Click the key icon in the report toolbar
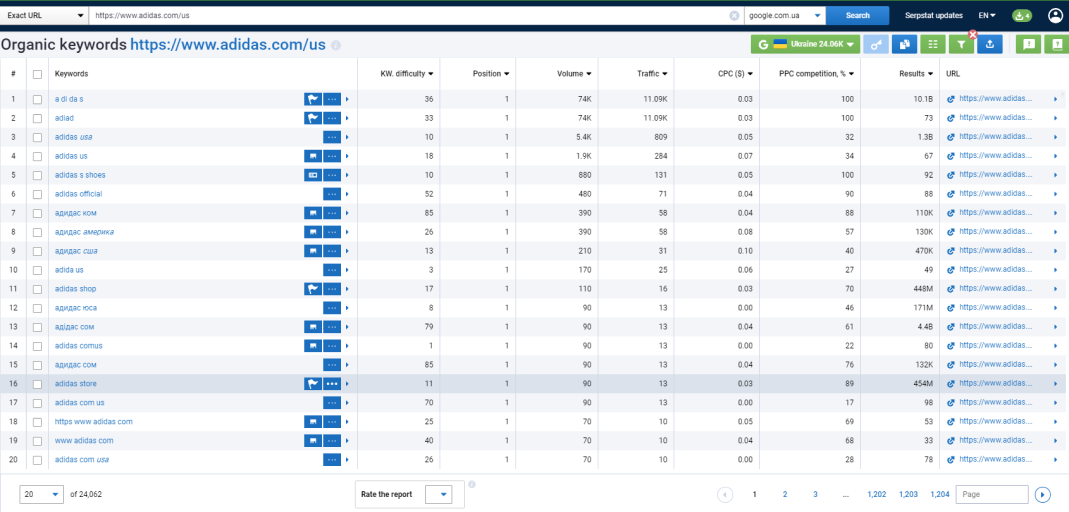 pyautogui.click(x=876, y=44)
